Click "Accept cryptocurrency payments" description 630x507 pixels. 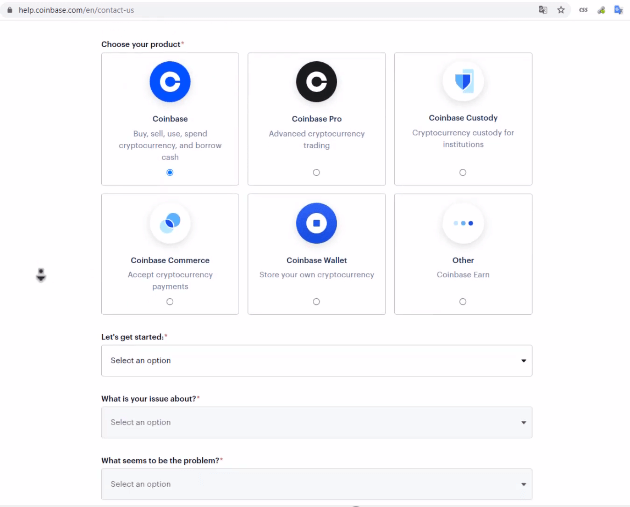click(170, 280)
